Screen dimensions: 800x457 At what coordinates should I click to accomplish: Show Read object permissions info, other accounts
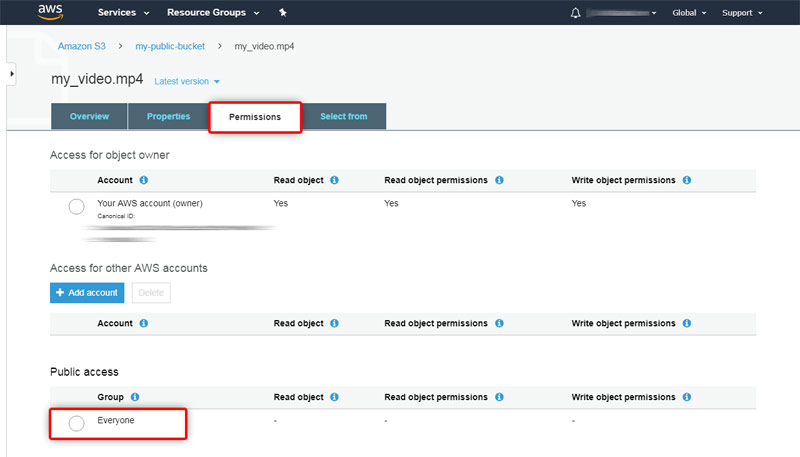[499, 323]
